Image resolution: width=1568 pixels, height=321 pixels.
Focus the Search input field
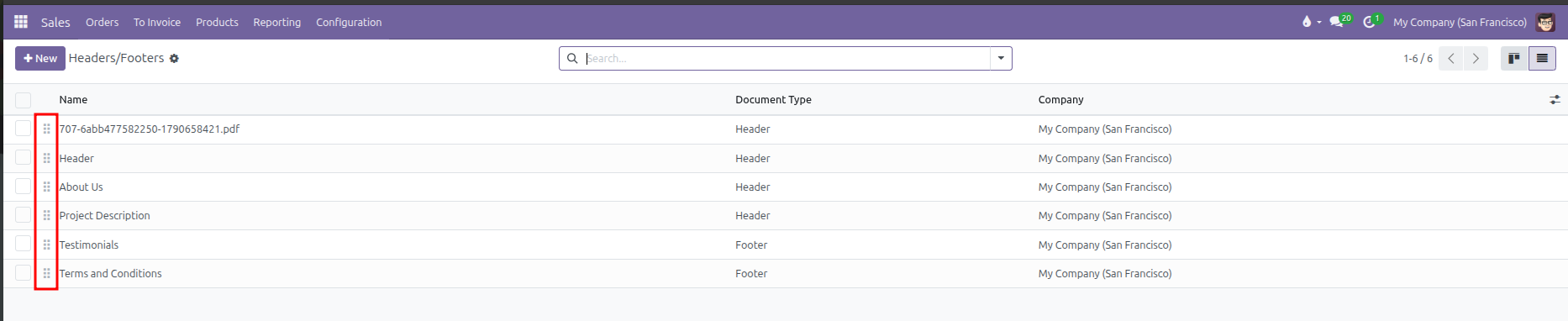click(787, 58)
